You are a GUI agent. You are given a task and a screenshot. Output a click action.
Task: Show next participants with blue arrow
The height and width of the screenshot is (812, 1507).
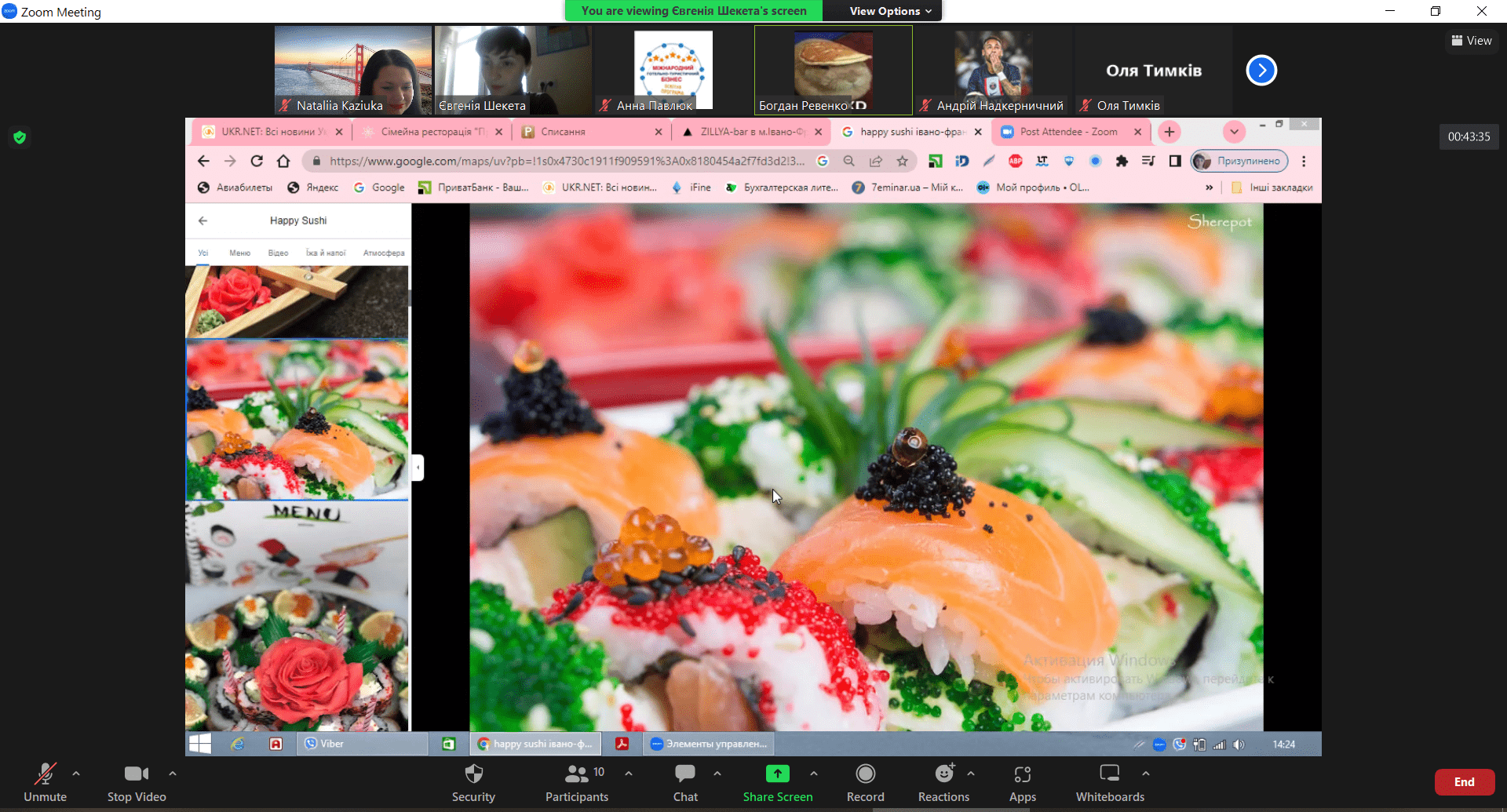[x=1261, y=71]
